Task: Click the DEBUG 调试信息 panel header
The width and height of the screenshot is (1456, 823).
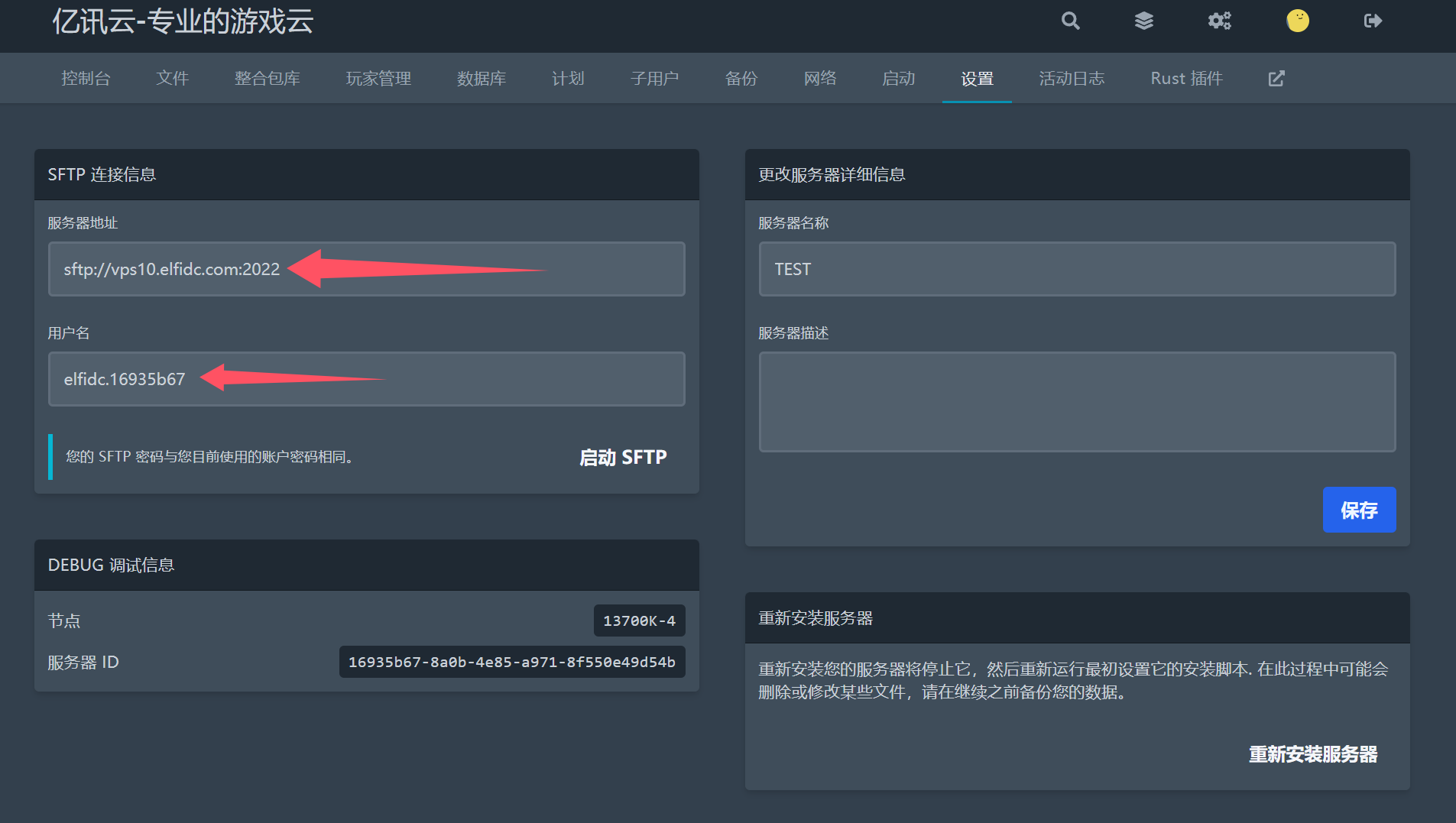Action: 366,565
